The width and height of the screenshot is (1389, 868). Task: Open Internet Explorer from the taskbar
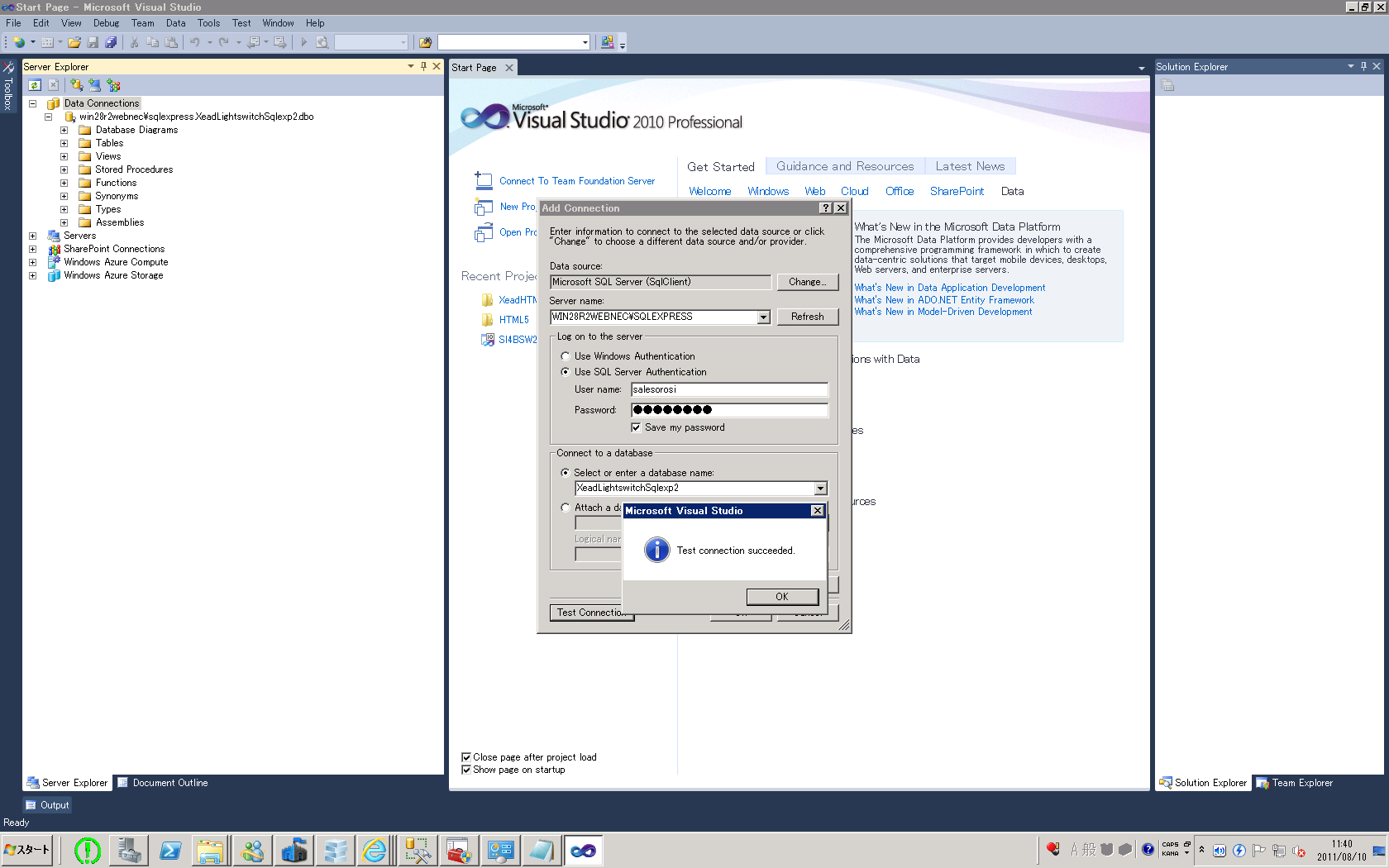375,850
